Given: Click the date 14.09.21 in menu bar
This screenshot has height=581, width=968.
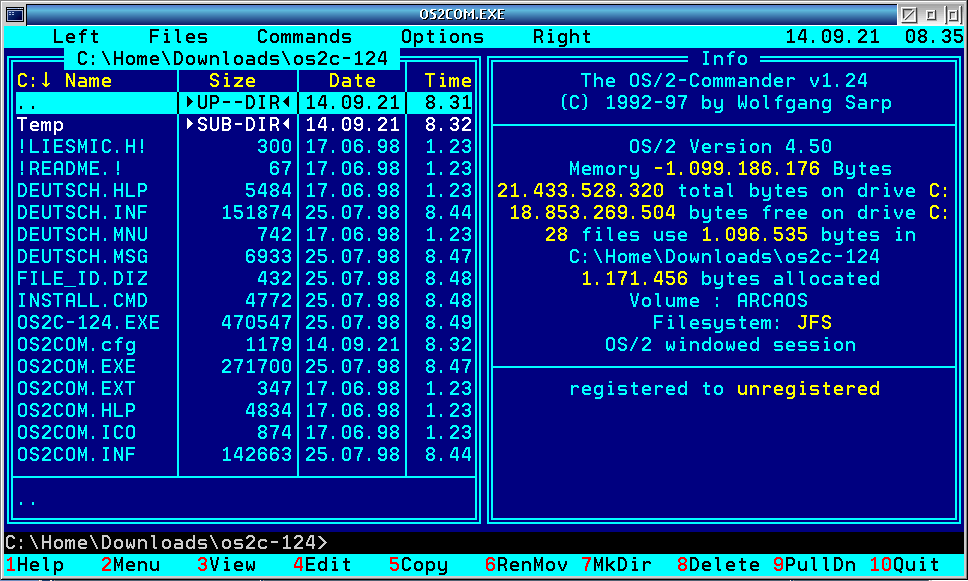Looking at the screenshot, I should coord(832,36).
